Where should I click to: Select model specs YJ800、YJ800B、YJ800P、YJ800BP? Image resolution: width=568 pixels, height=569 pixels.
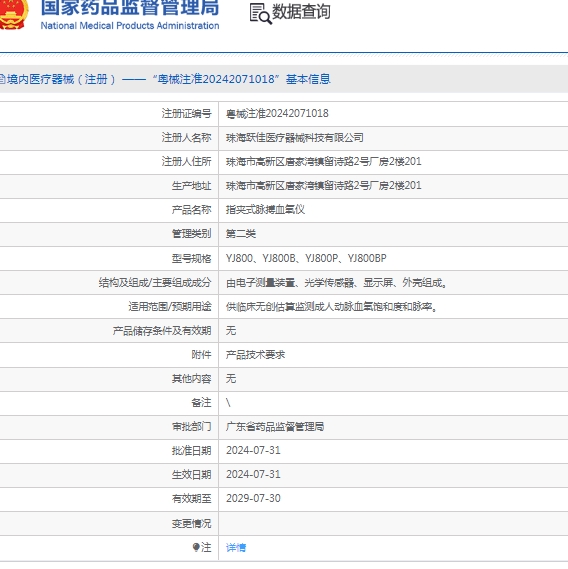point(306,258)
